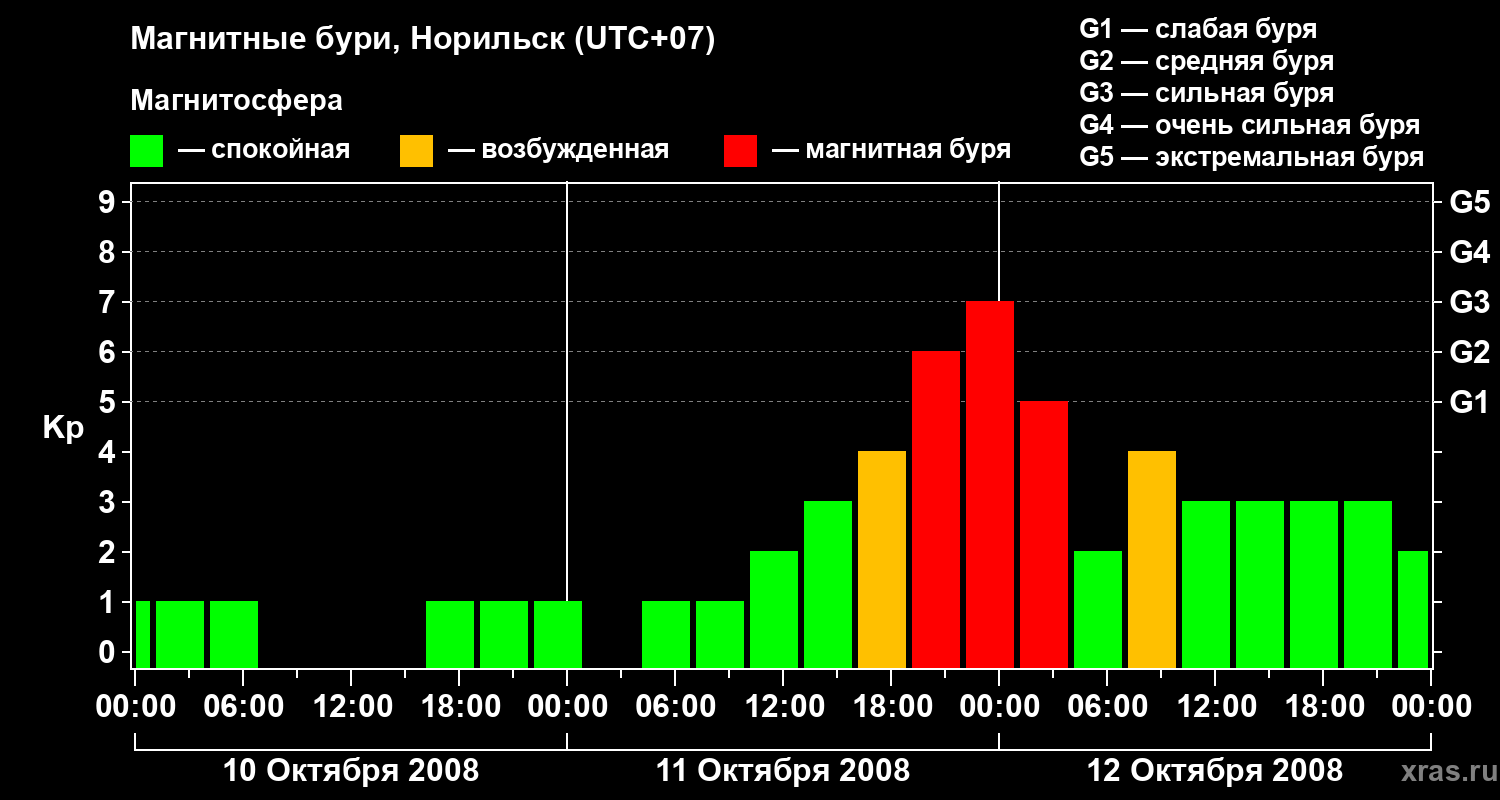Click the '11 Октября 2008' date label

pos(782,771)
